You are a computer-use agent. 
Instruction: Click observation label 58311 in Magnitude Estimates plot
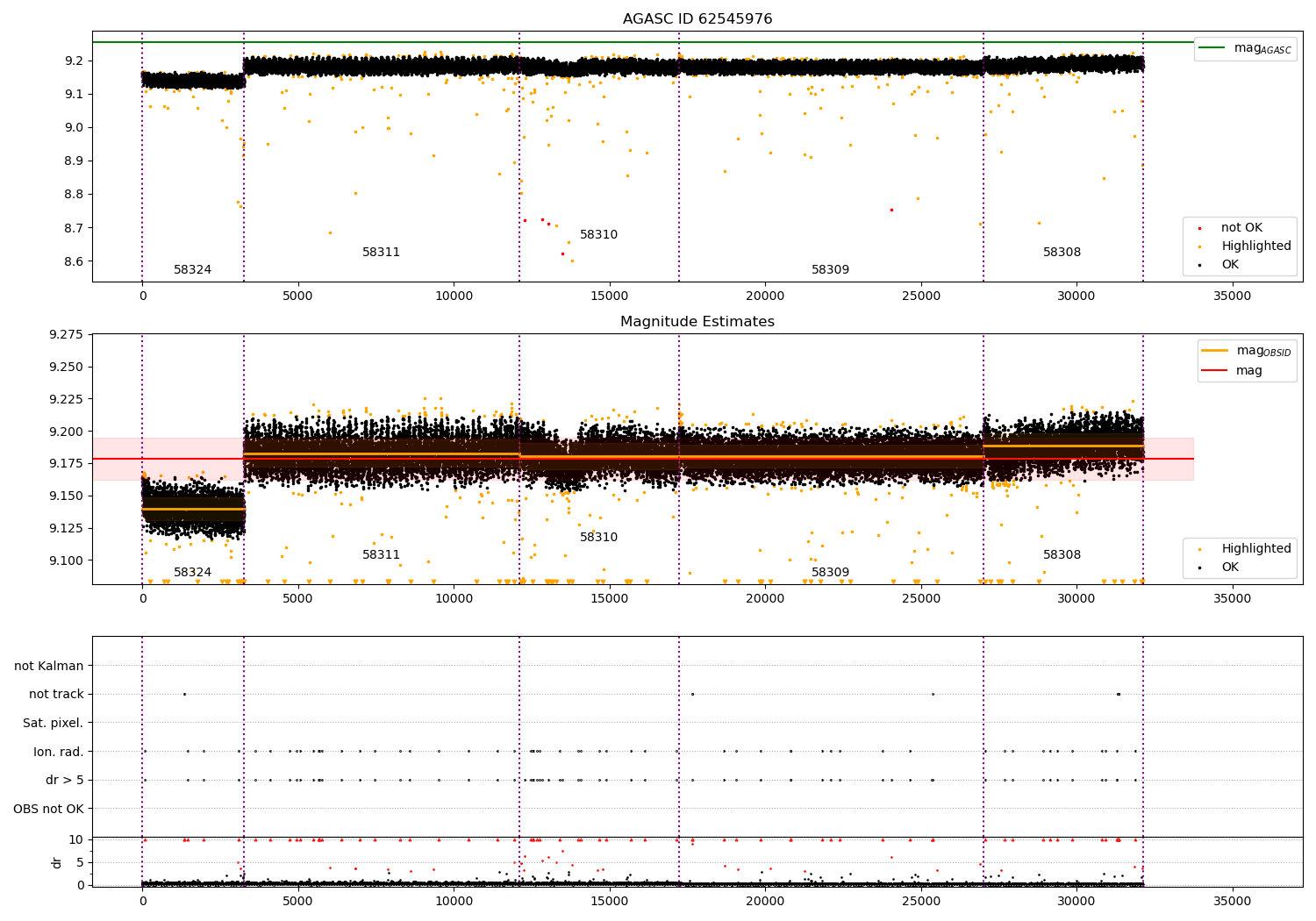click(382, 555)
